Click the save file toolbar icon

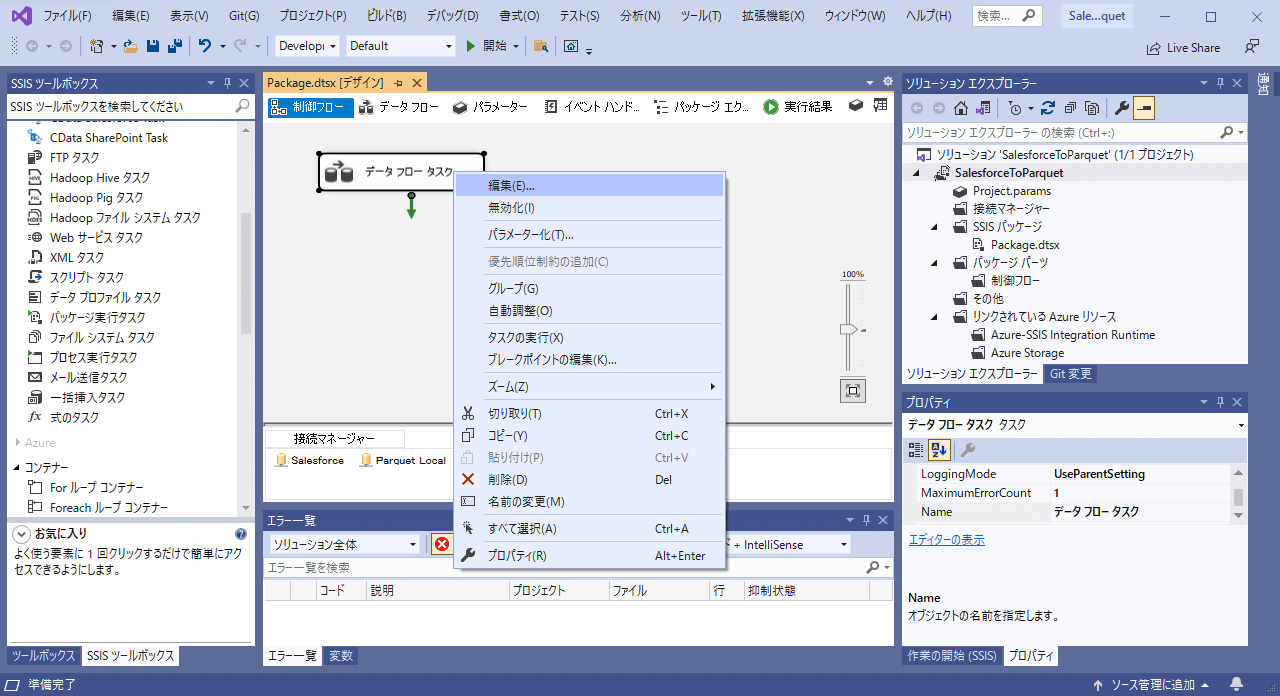[153, 46]
